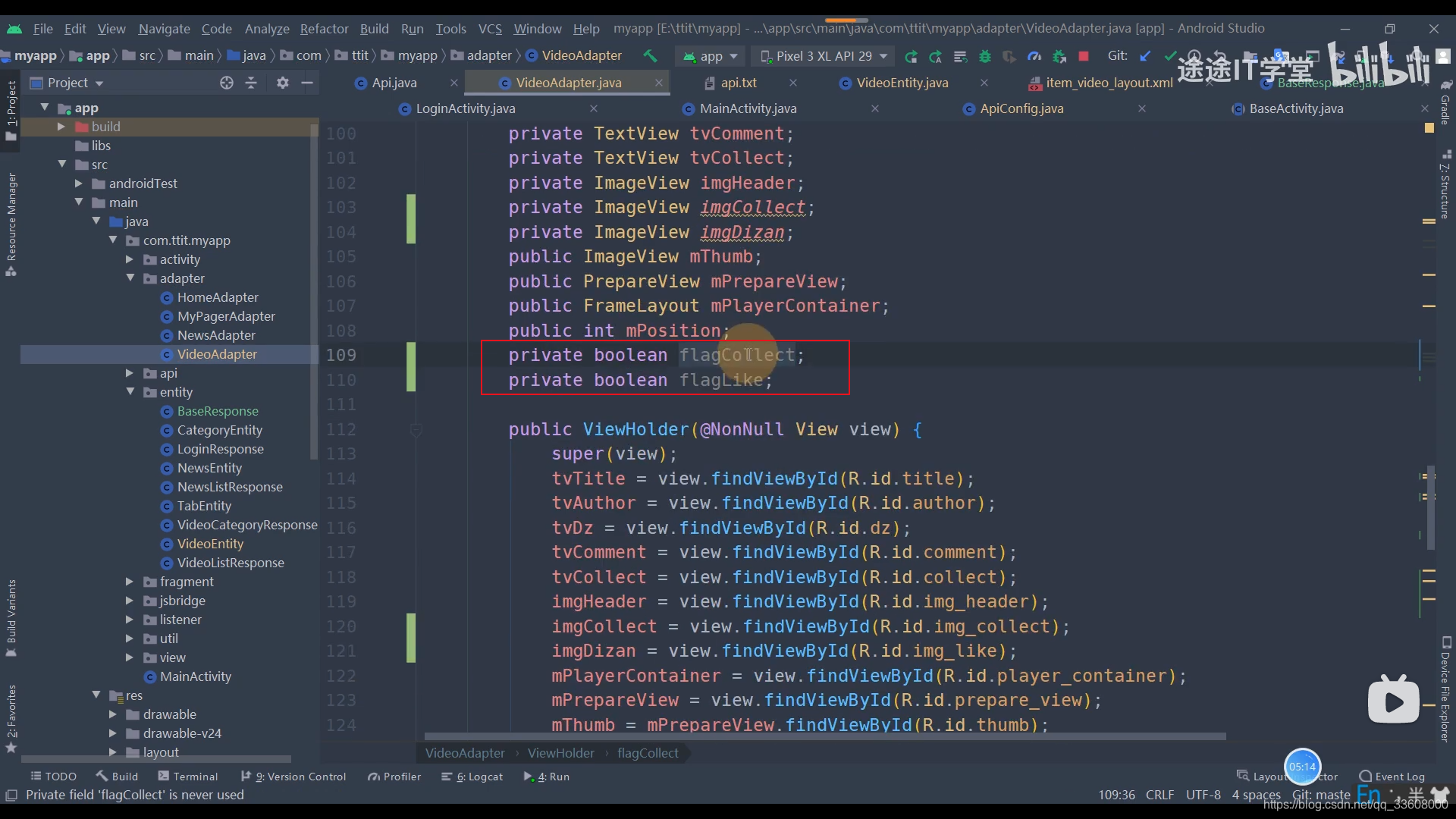Viewport: 1456px width, 819px height.
Task: Click Attach Debugger to Android Process icon
Action: click(1059, 56)
